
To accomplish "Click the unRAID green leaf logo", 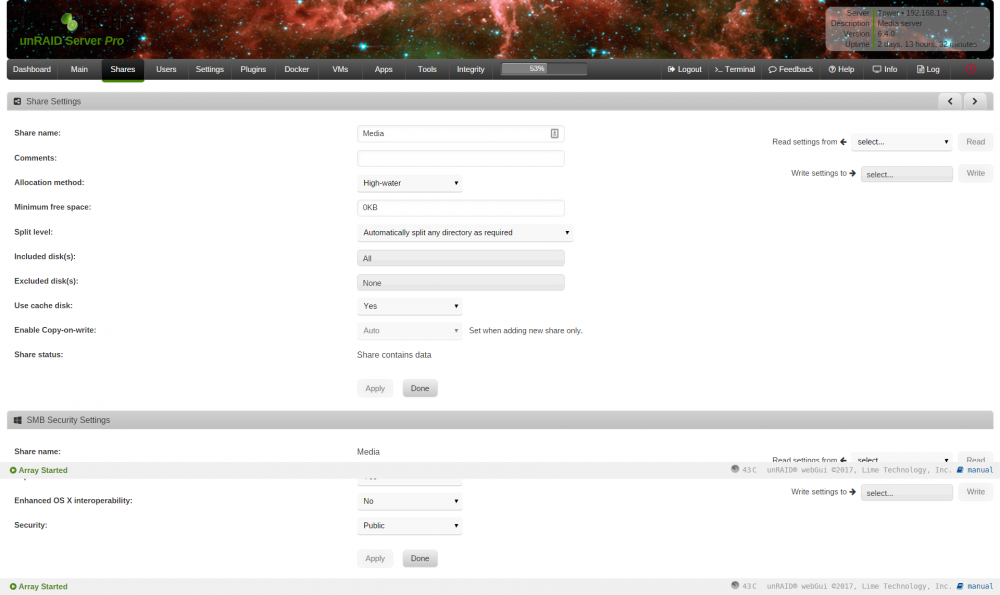I will [x=69, y=22].
